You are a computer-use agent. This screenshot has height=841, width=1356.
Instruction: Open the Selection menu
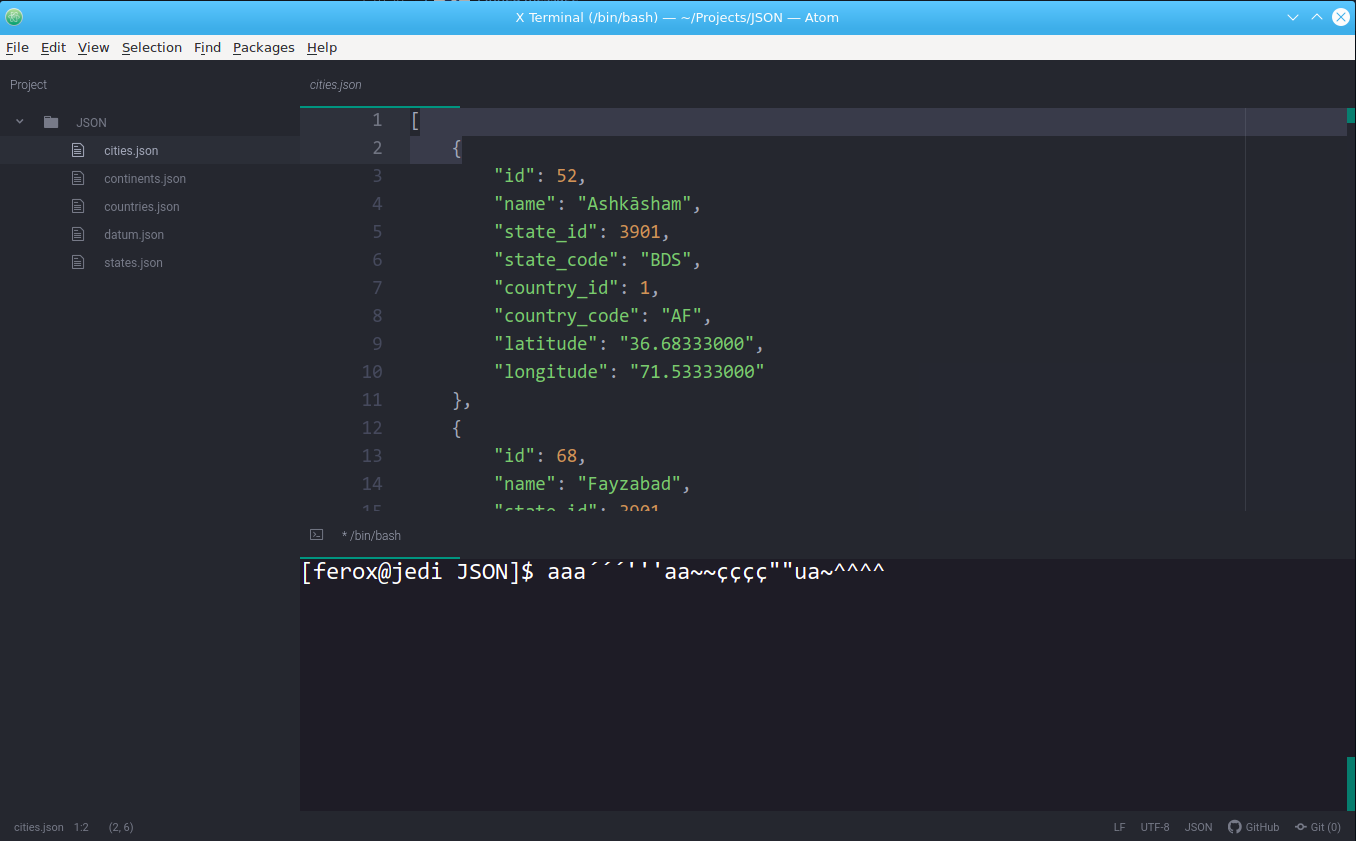(152, 47)
